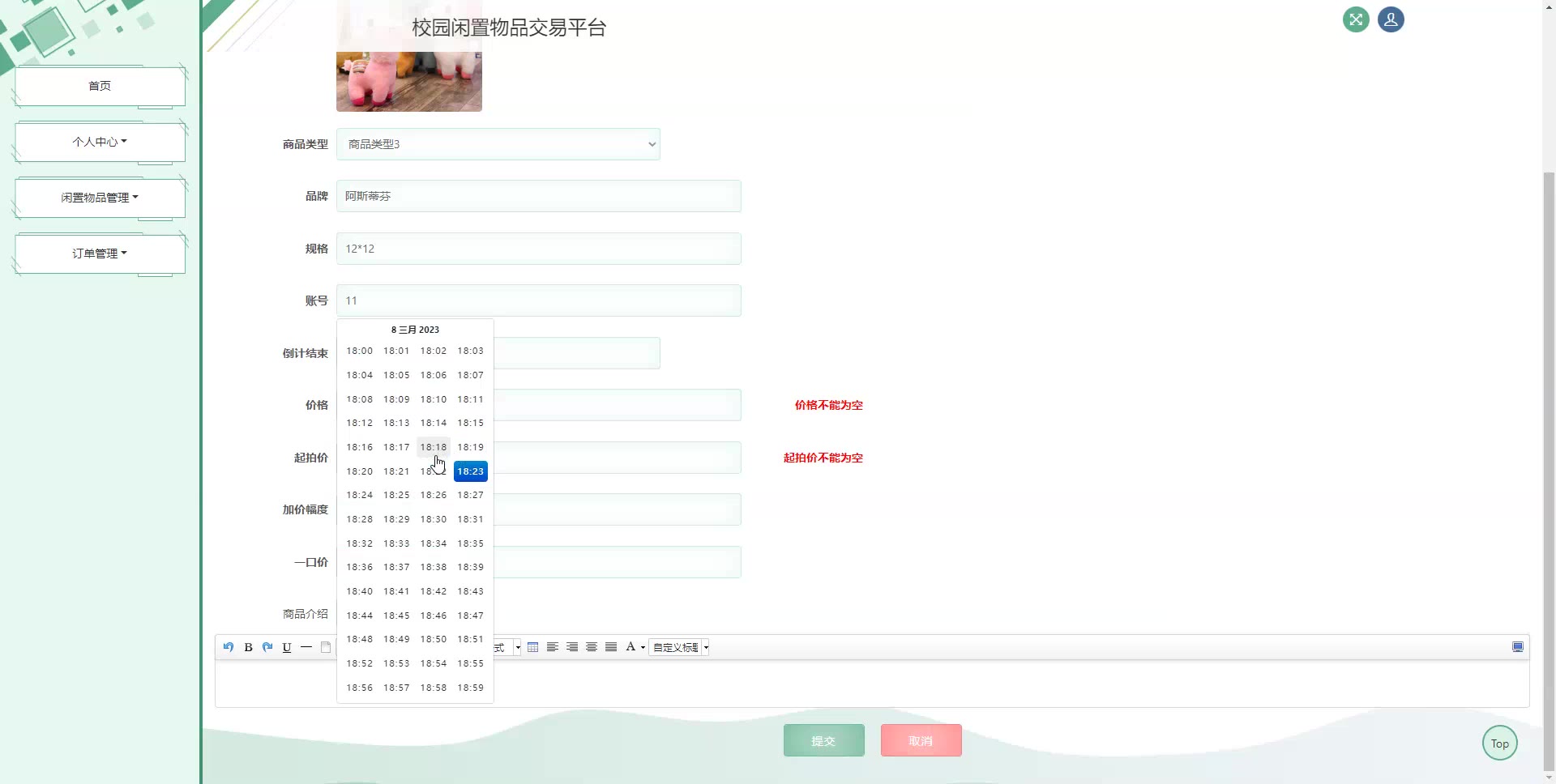
Task: Click the blank document icon in the editor toolbar
Action: 326,647
